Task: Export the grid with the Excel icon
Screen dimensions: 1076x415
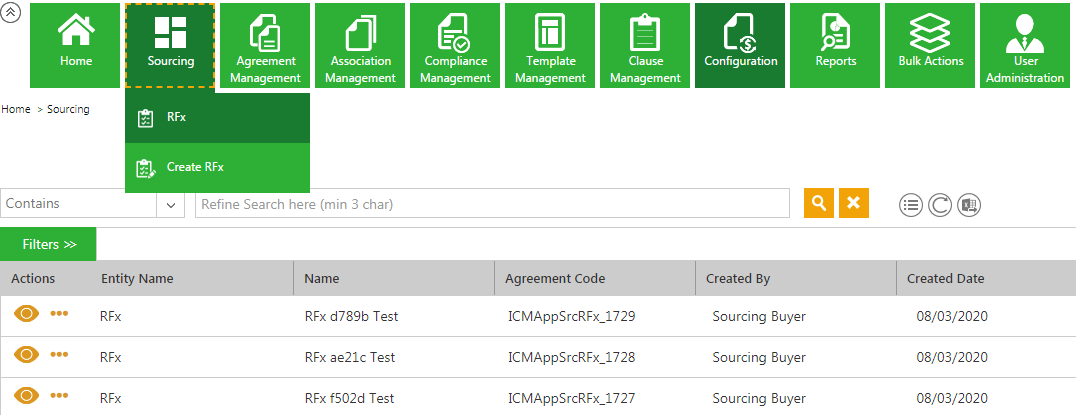Action: click(968, 205)
